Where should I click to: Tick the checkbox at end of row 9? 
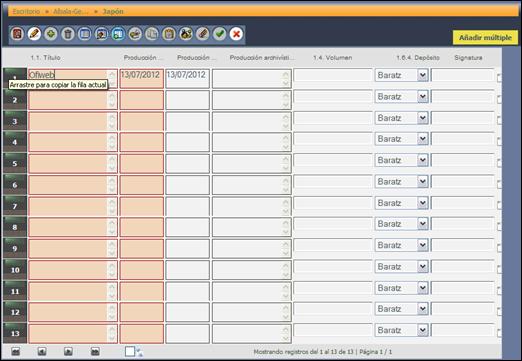click(x=499, y=248)
